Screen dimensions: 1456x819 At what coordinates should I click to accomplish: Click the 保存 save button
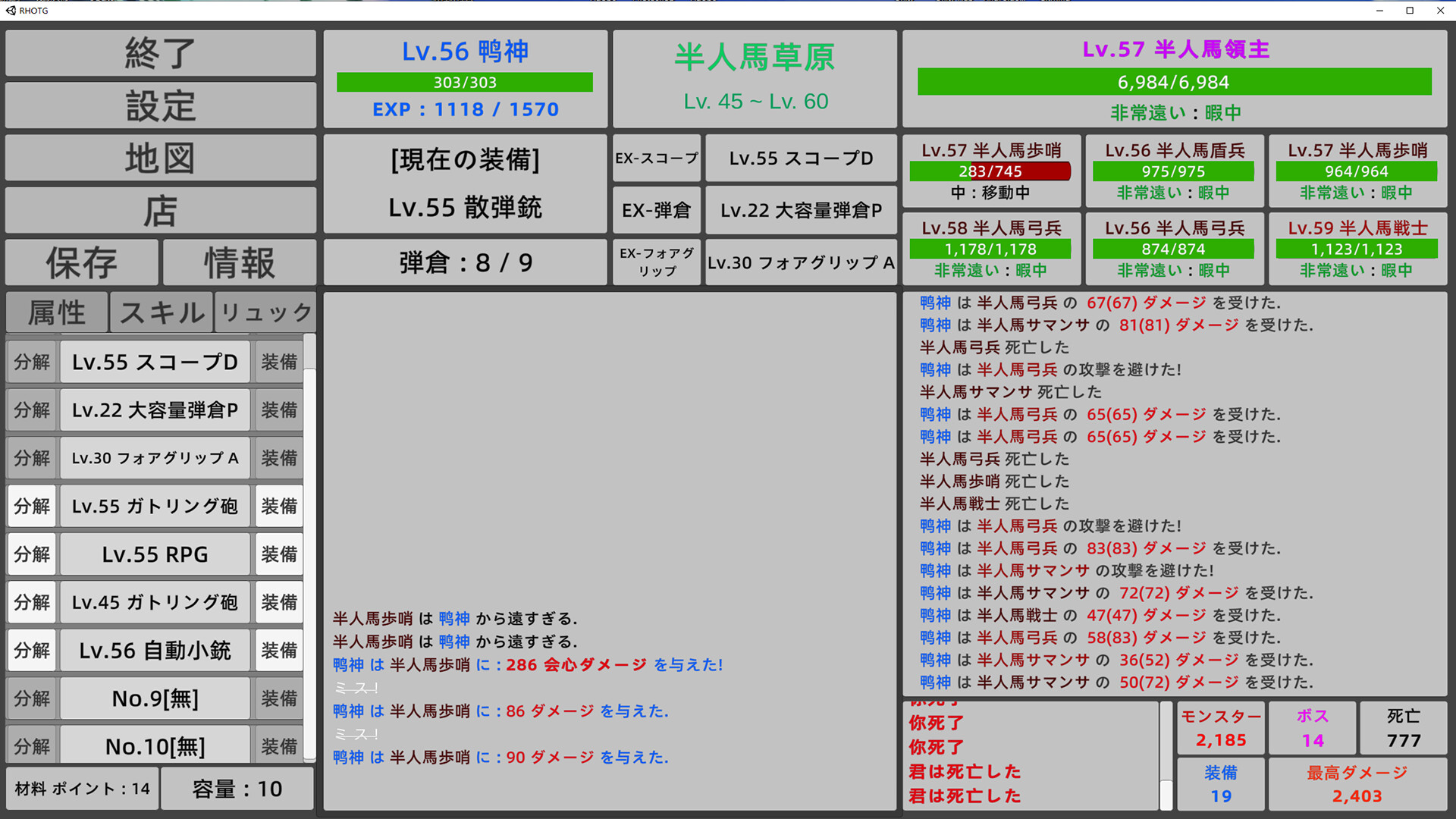pyautogui.click(x=82, y=262)
